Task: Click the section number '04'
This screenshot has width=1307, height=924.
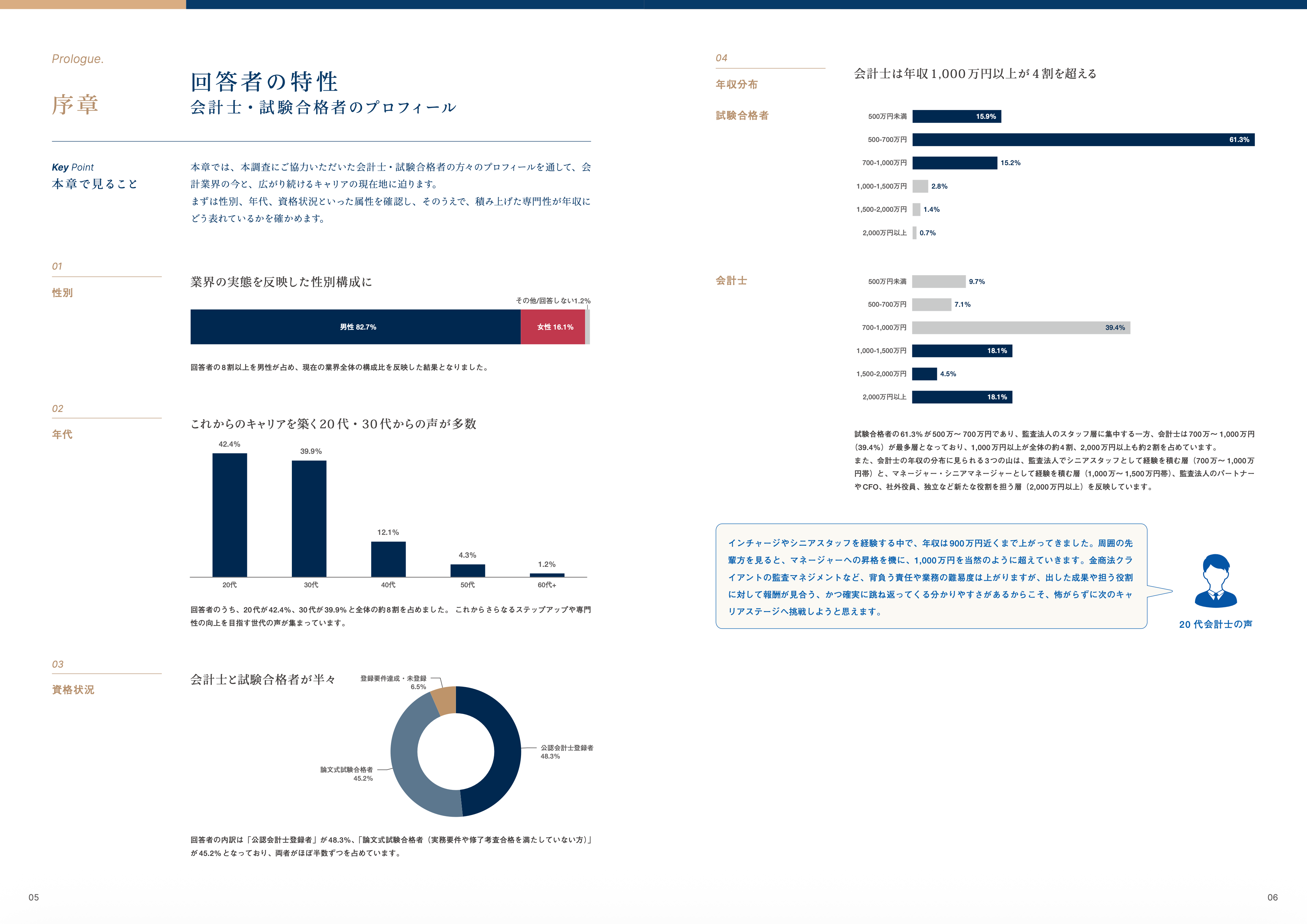Action: 722,58
